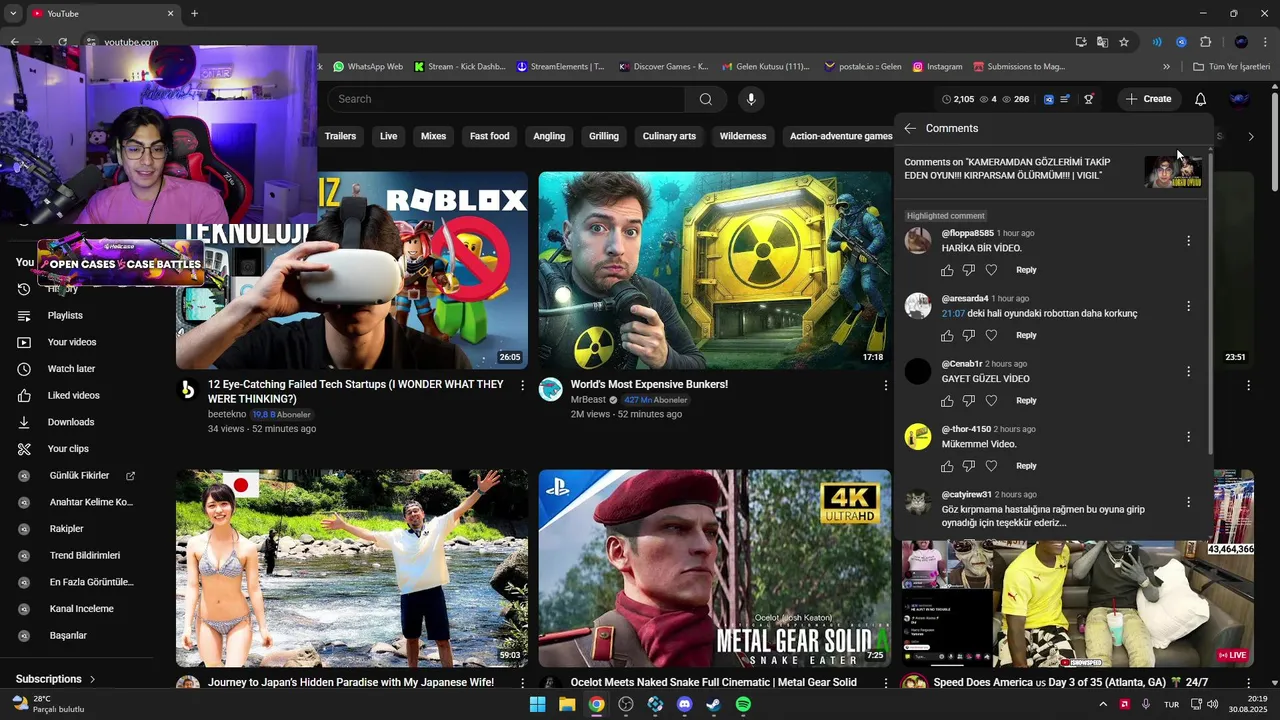Reply to @aresarda4's comment
Viewport: 1280px width, 720px height.
(1026, 335)
